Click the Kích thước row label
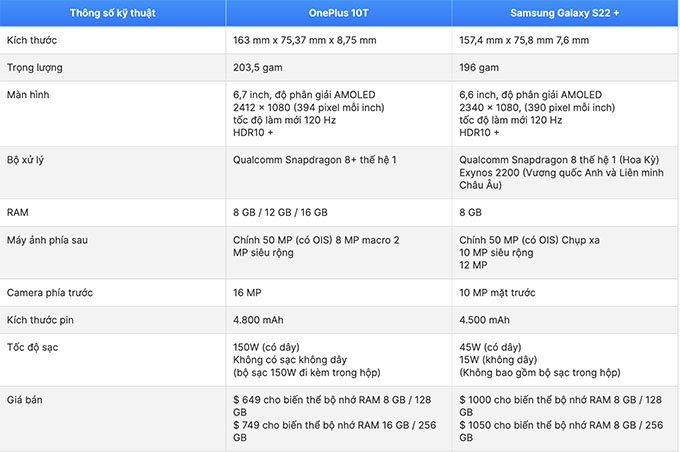The width and height of the screenshot is (680, 452). 32,40
